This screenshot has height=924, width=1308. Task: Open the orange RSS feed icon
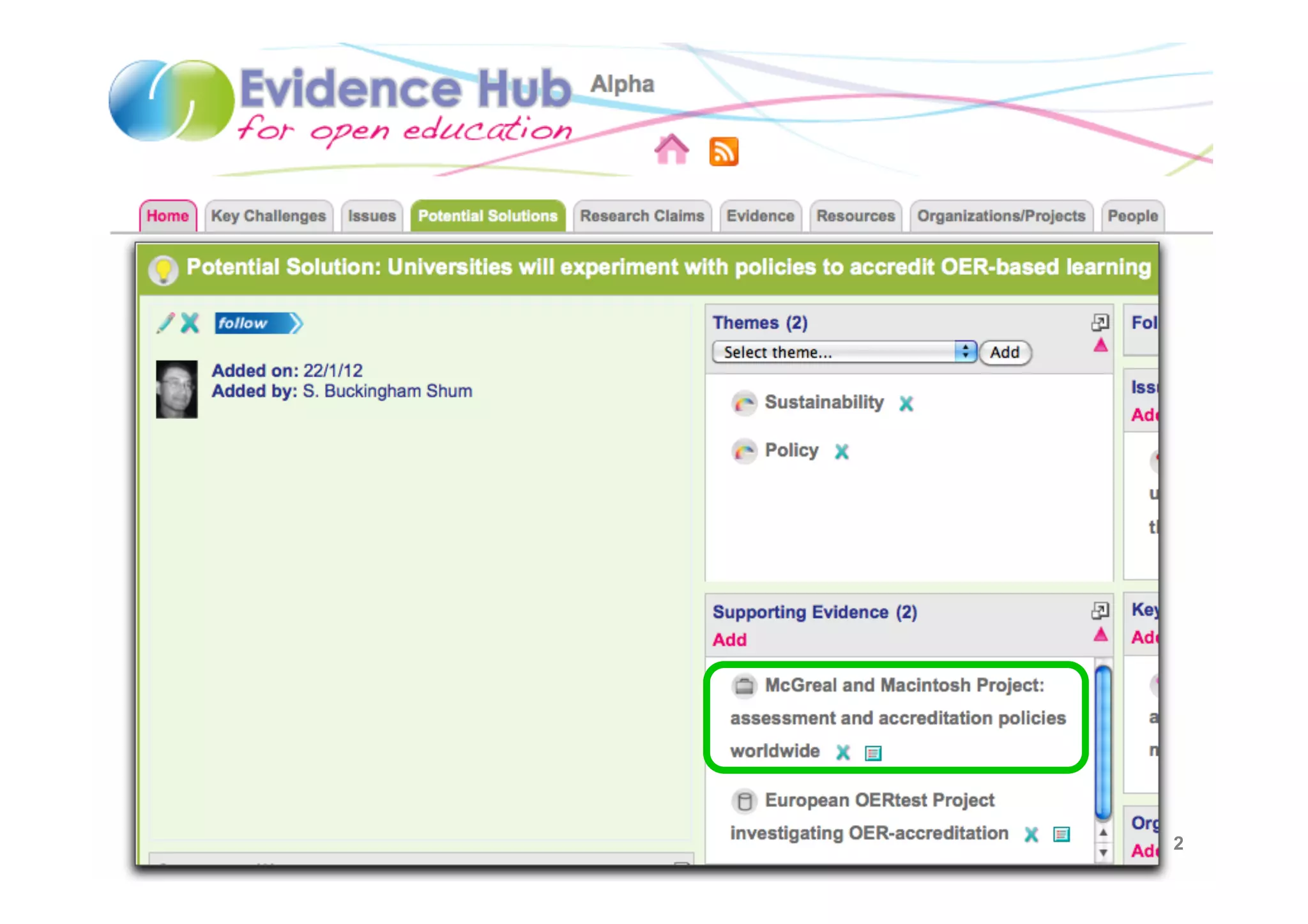pos(724,152)
